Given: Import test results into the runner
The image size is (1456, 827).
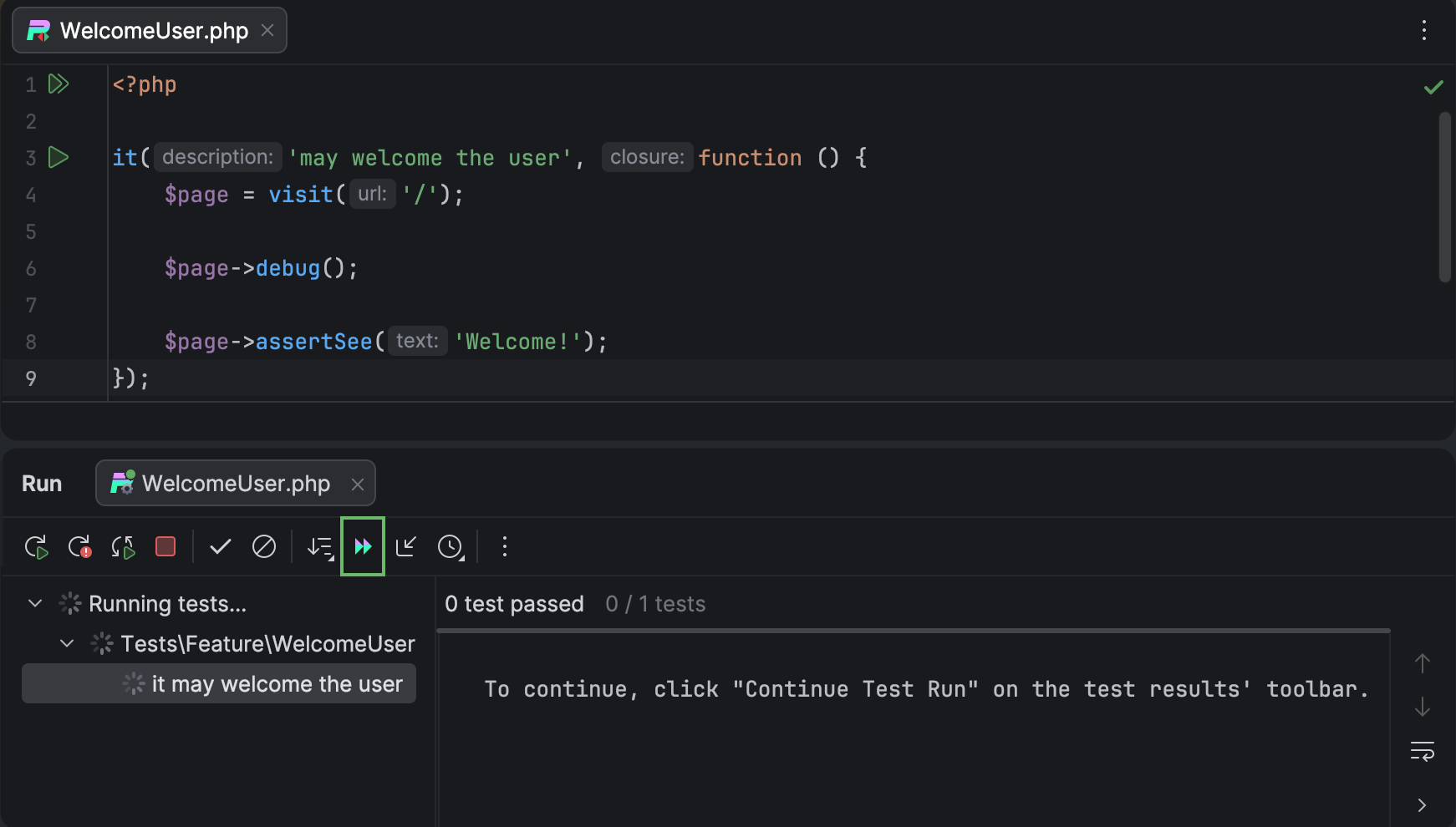Looking at the screenshot, I should point(406,546).
